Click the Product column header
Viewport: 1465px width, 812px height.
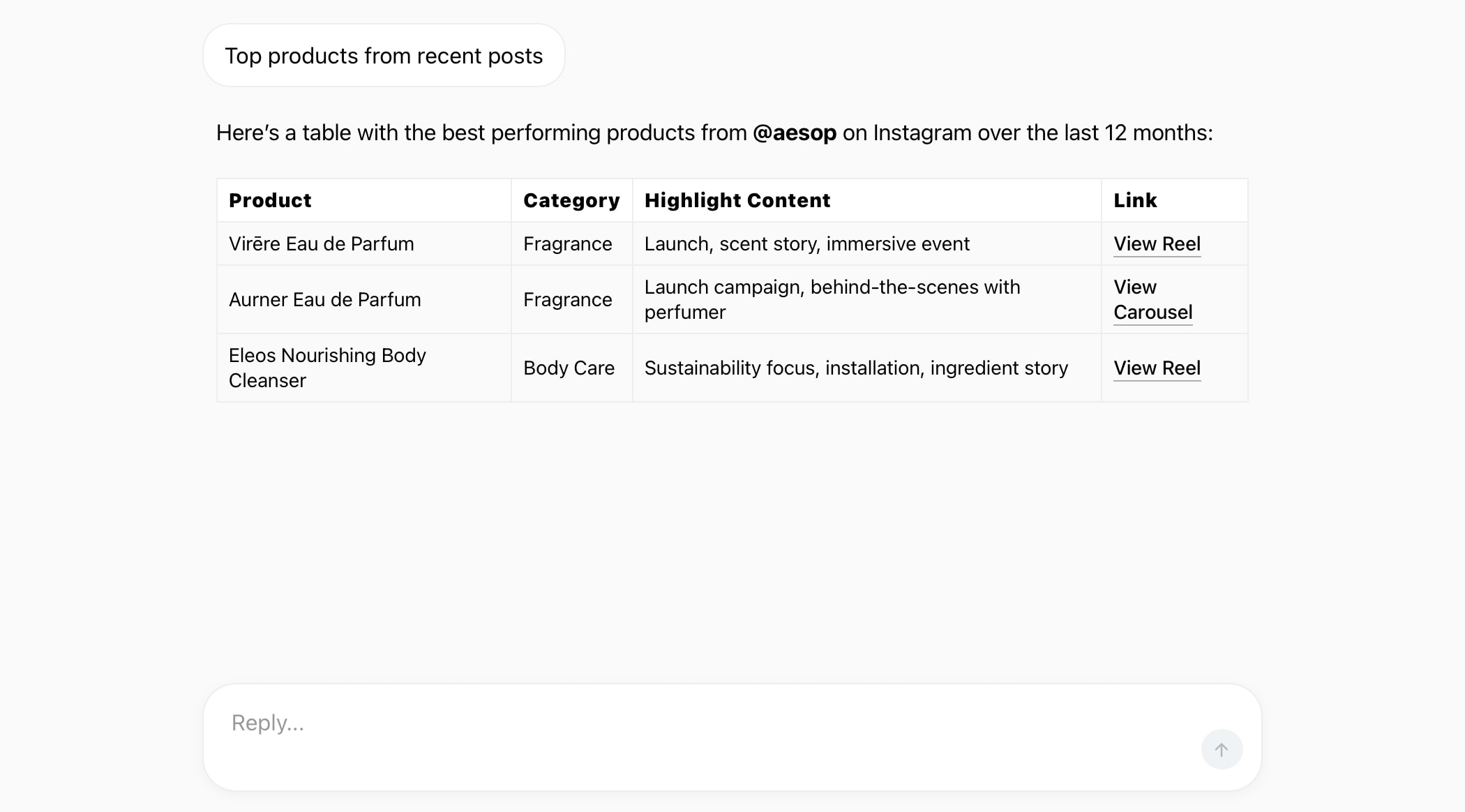tap(270, 201)
